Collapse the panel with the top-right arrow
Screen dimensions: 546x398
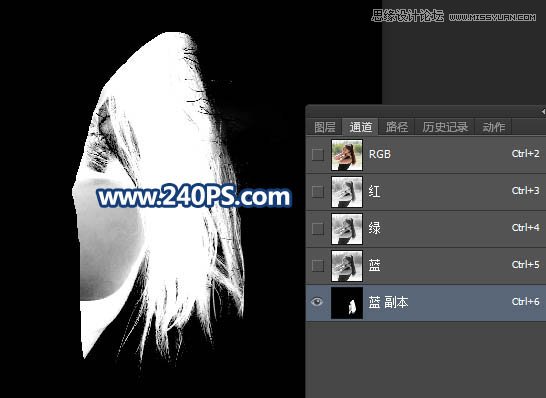click(543, 112)
